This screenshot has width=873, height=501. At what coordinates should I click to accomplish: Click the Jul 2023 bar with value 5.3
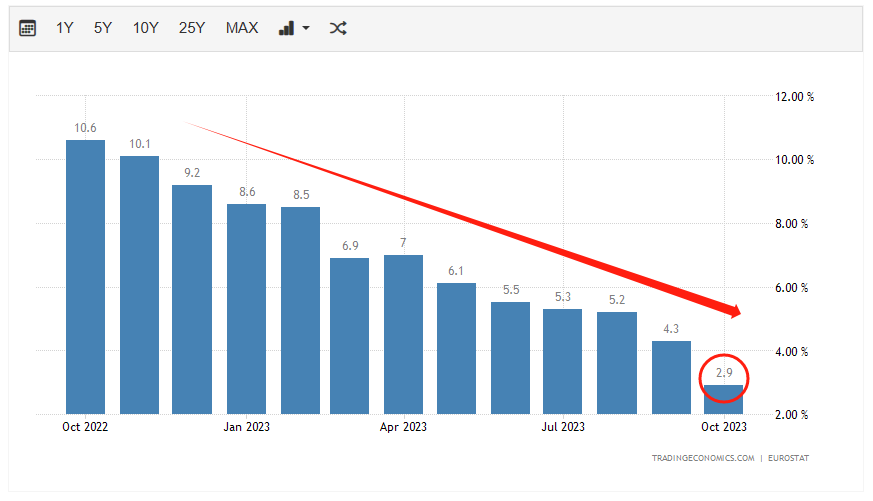pyautogui.click(x=563, y=362)
